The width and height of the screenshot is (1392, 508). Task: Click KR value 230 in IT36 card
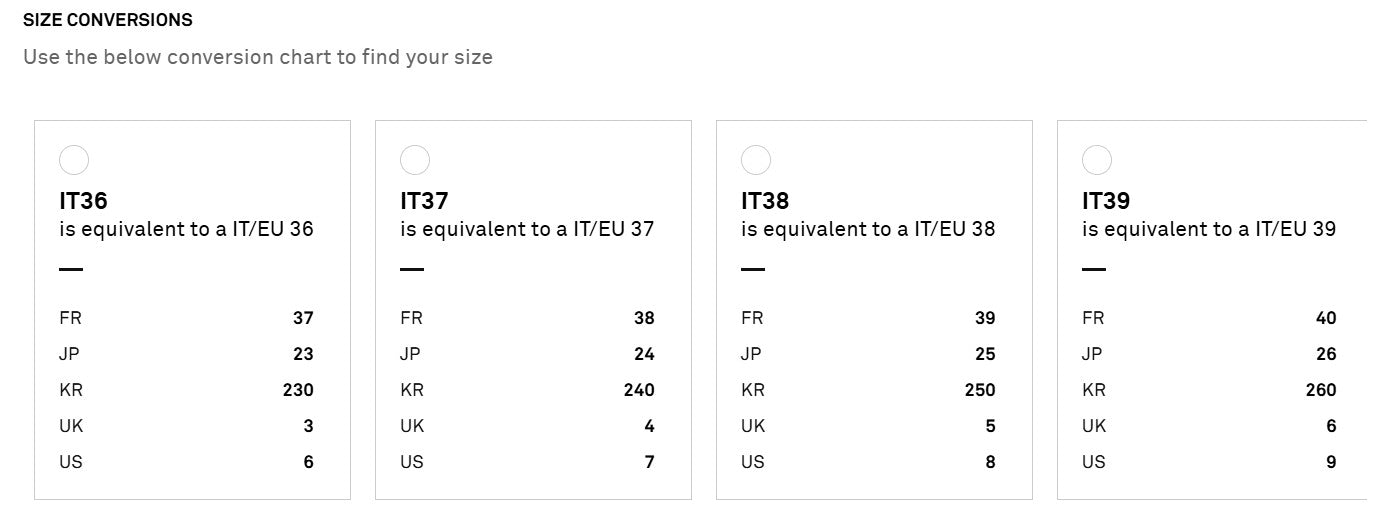coord(298,390)
